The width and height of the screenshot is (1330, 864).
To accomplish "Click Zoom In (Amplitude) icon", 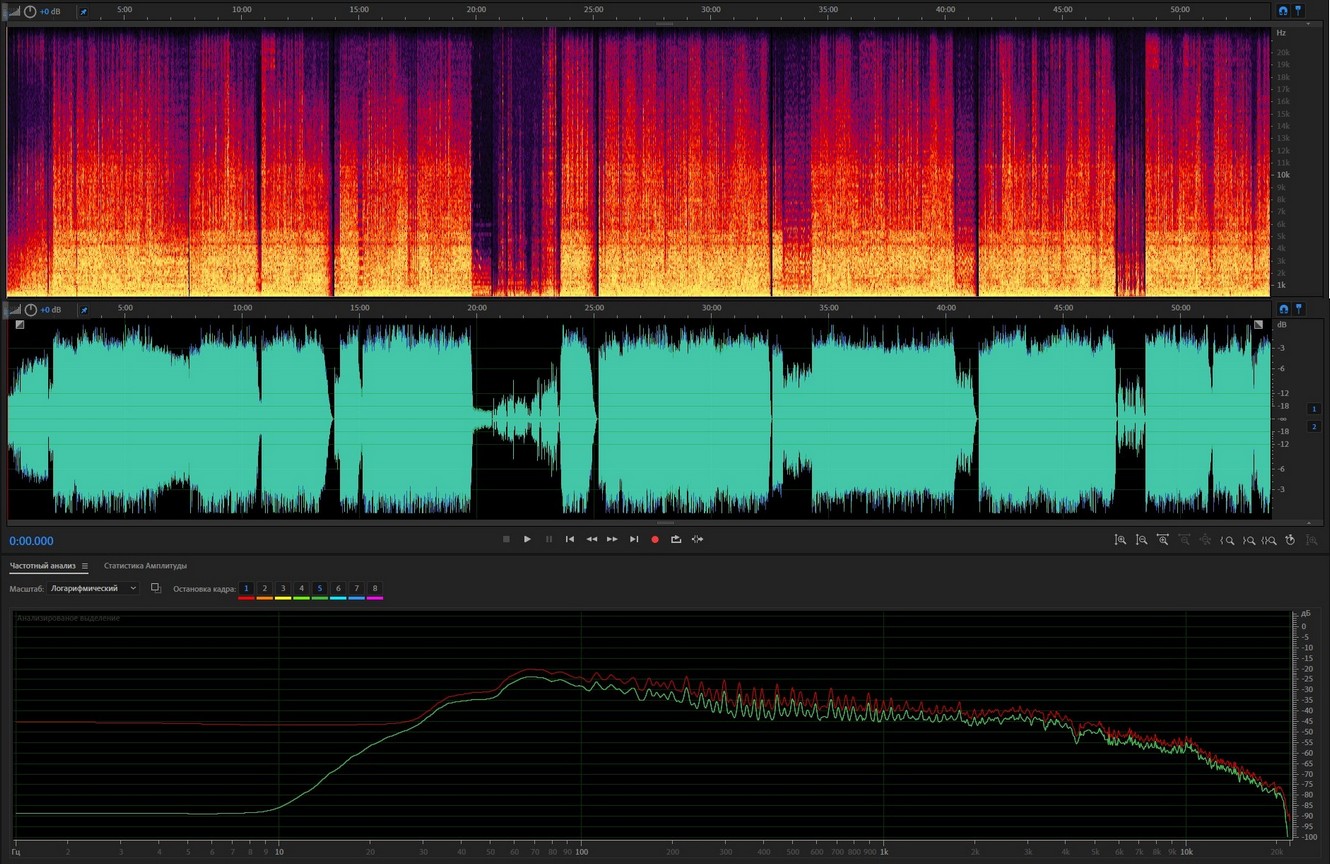I will [x=1120, y=540].
